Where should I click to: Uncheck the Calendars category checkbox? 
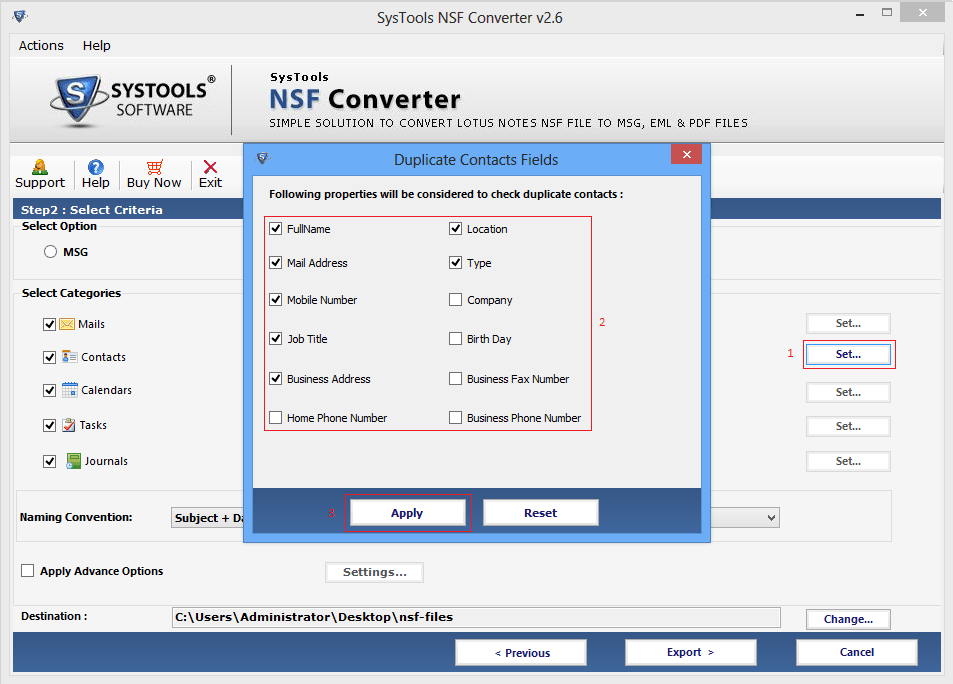[x=50, y=390]
